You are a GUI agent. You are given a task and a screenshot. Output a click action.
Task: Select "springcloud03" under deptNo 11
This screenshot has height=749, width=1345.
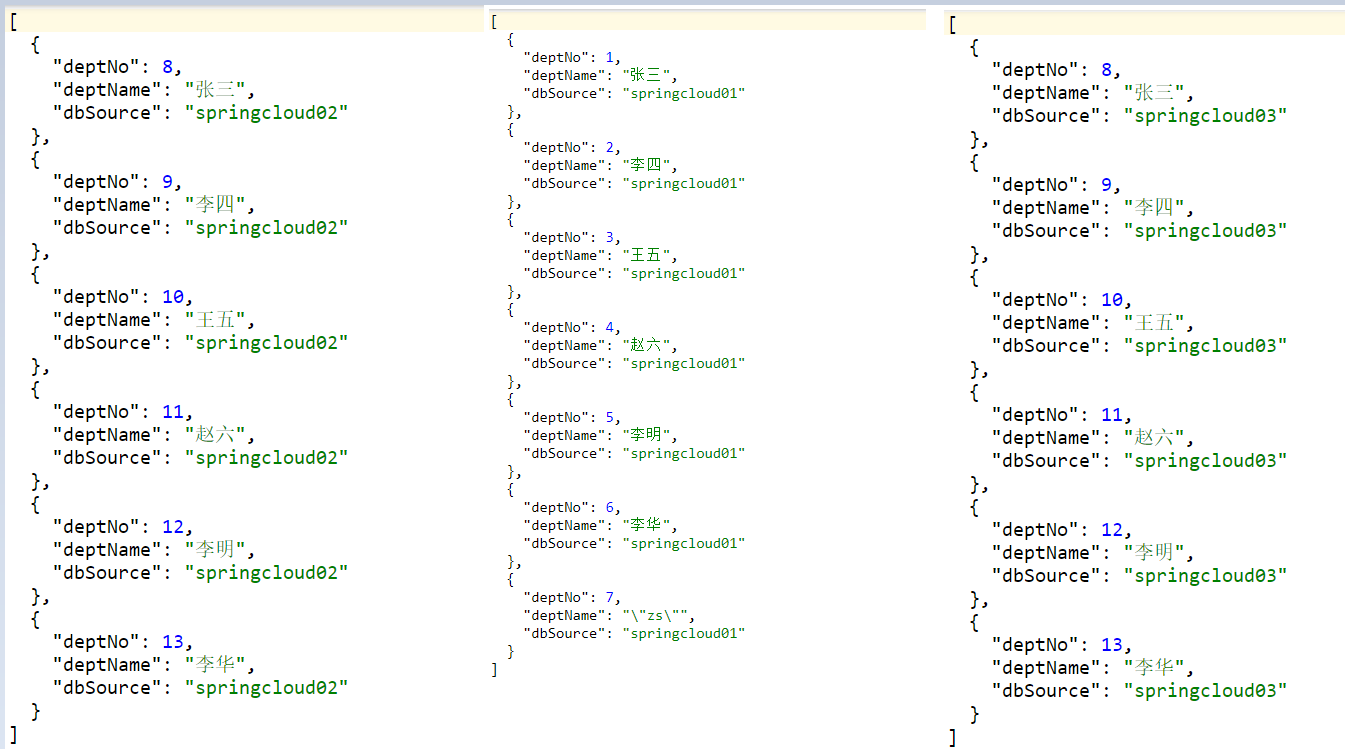(x=1205, y=461)
